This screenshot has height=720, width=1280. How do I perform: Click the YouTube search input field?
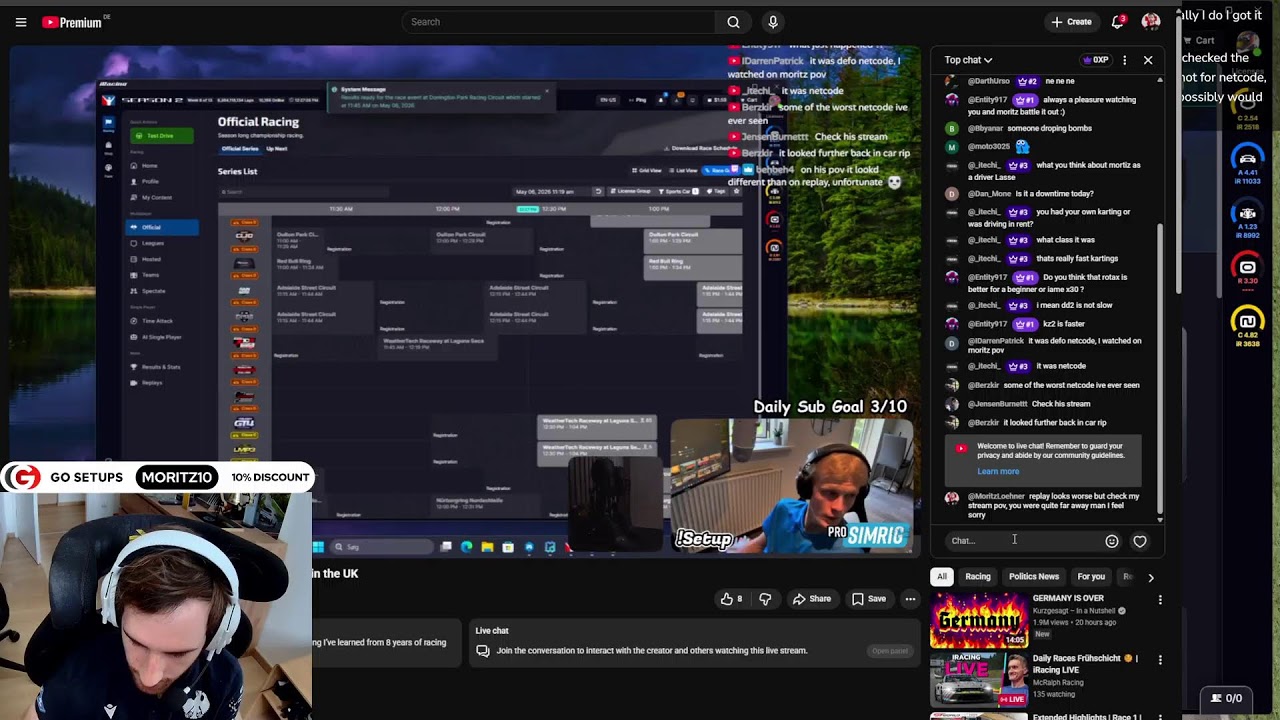559,22
